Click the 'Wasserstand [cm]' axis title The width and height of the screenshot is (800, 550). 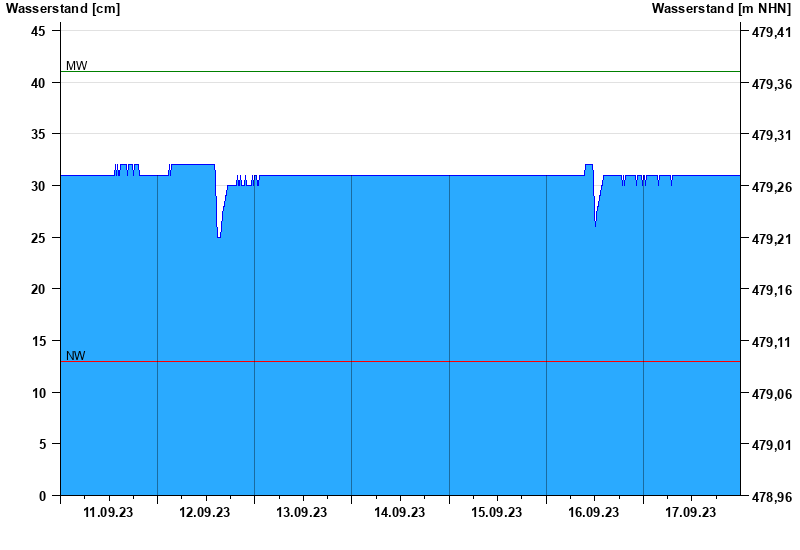coord(63,8)
